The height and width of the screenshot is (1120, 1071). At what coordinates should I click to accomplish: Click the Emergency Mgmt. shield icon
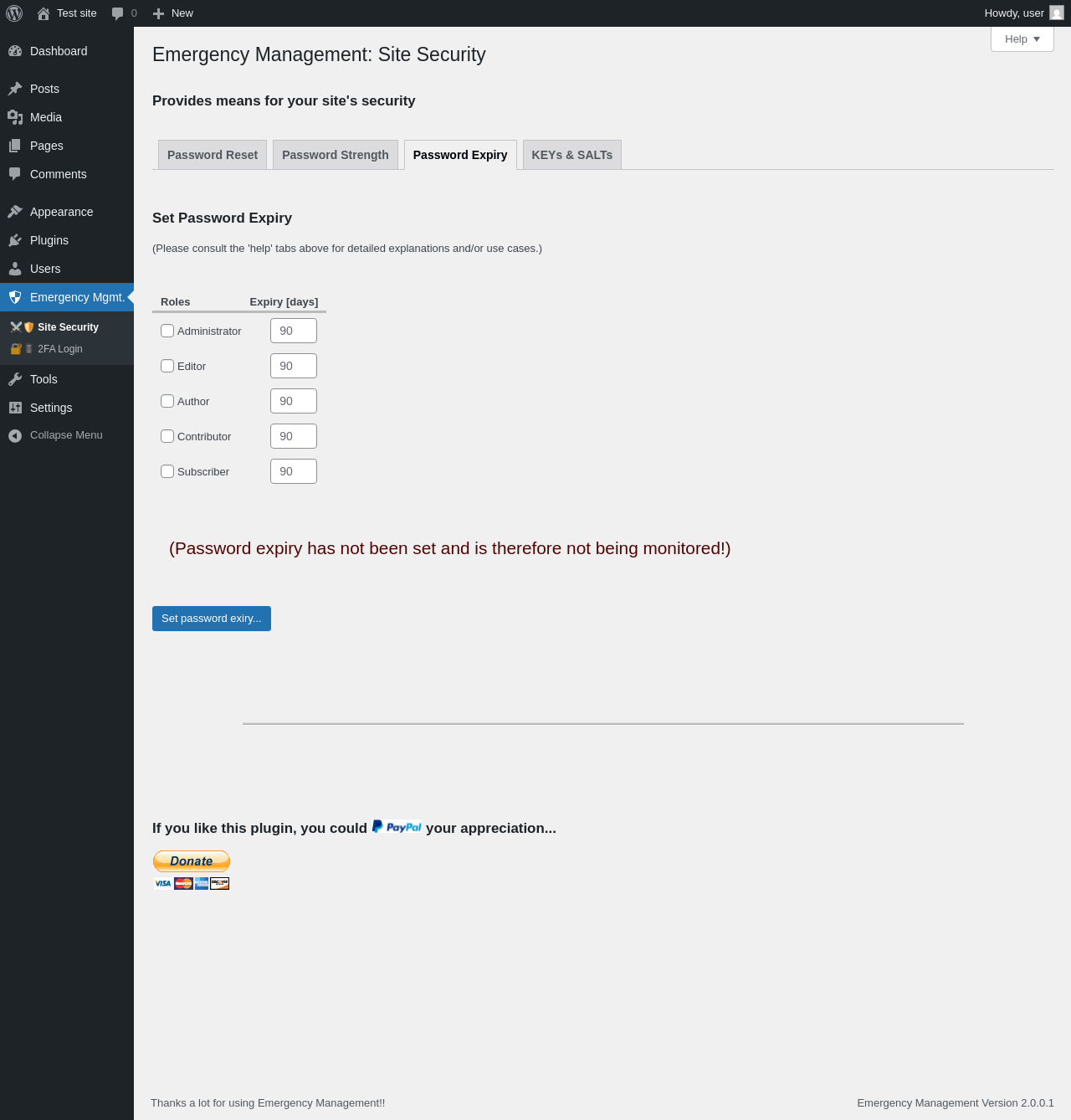click(15, 297)
